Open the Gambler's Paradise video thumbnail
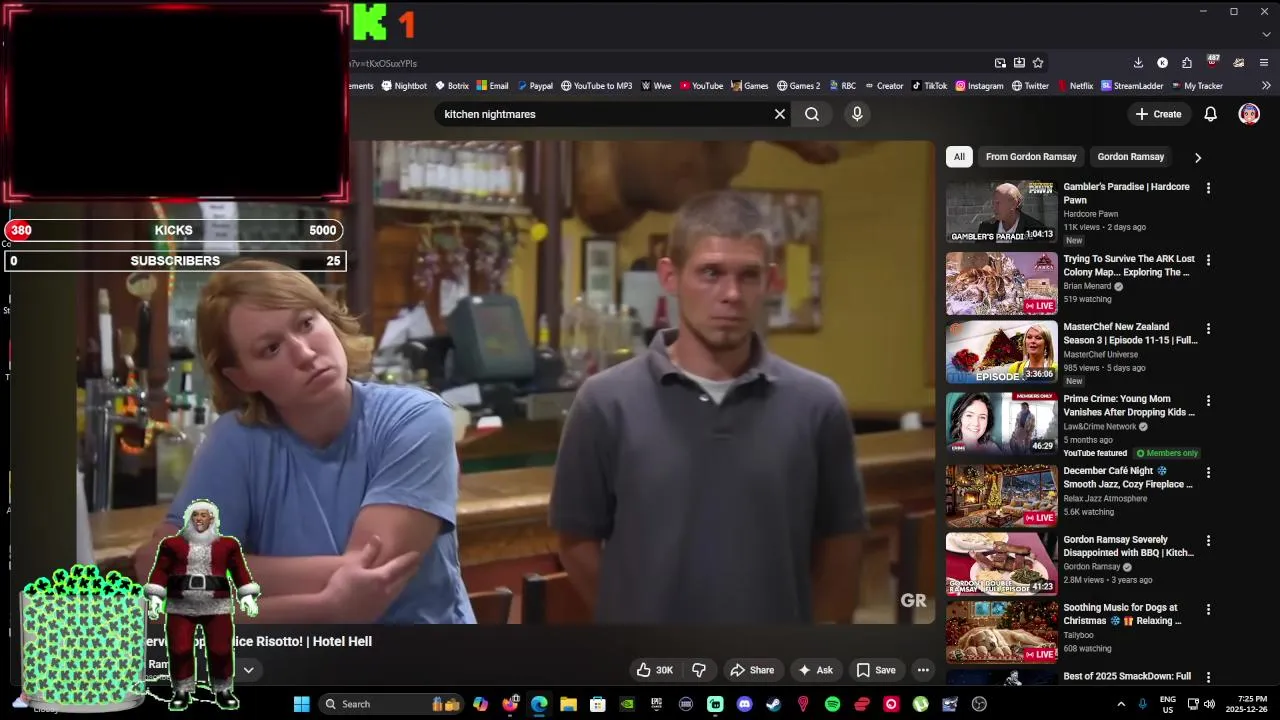The width and height of the screenshot is (1280, 720). pos(1001,211)
